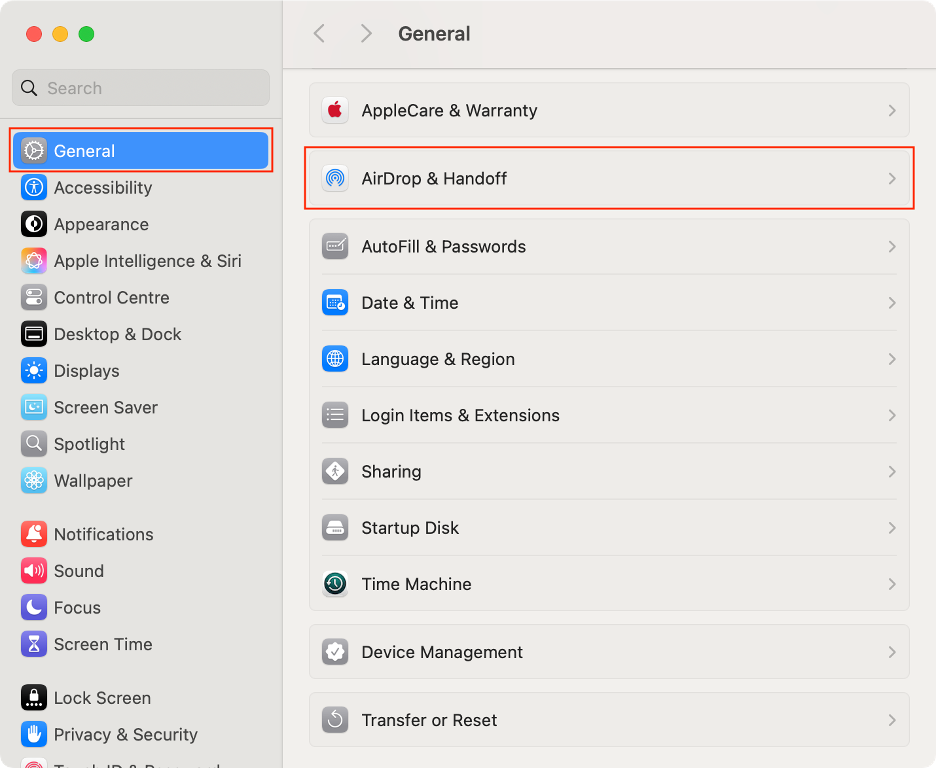Click the General gear icon in sidebar
936x768 pixels.
34,151
